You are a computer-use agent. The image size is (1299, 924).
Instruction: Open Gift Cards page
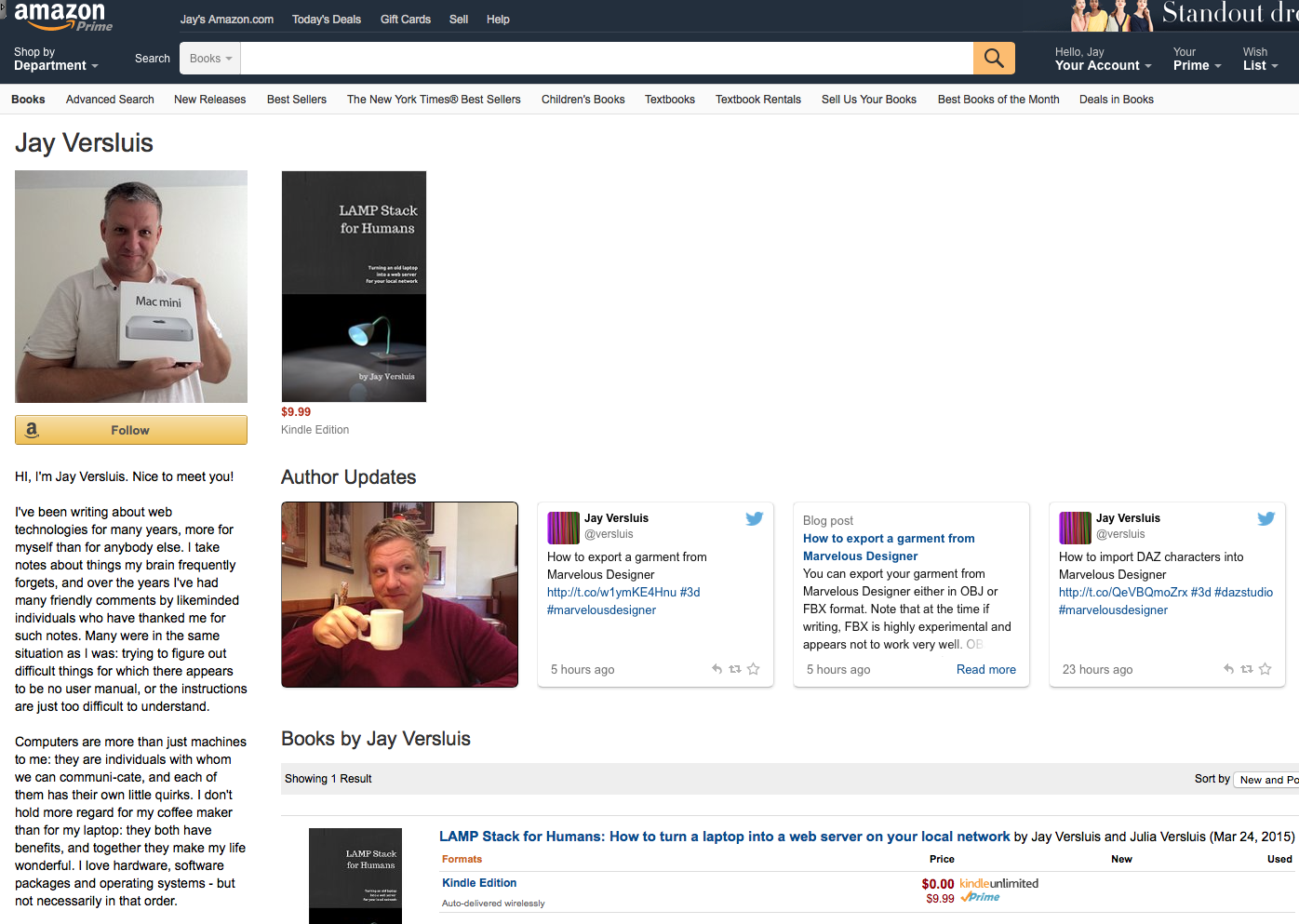[x=406, y=20]
